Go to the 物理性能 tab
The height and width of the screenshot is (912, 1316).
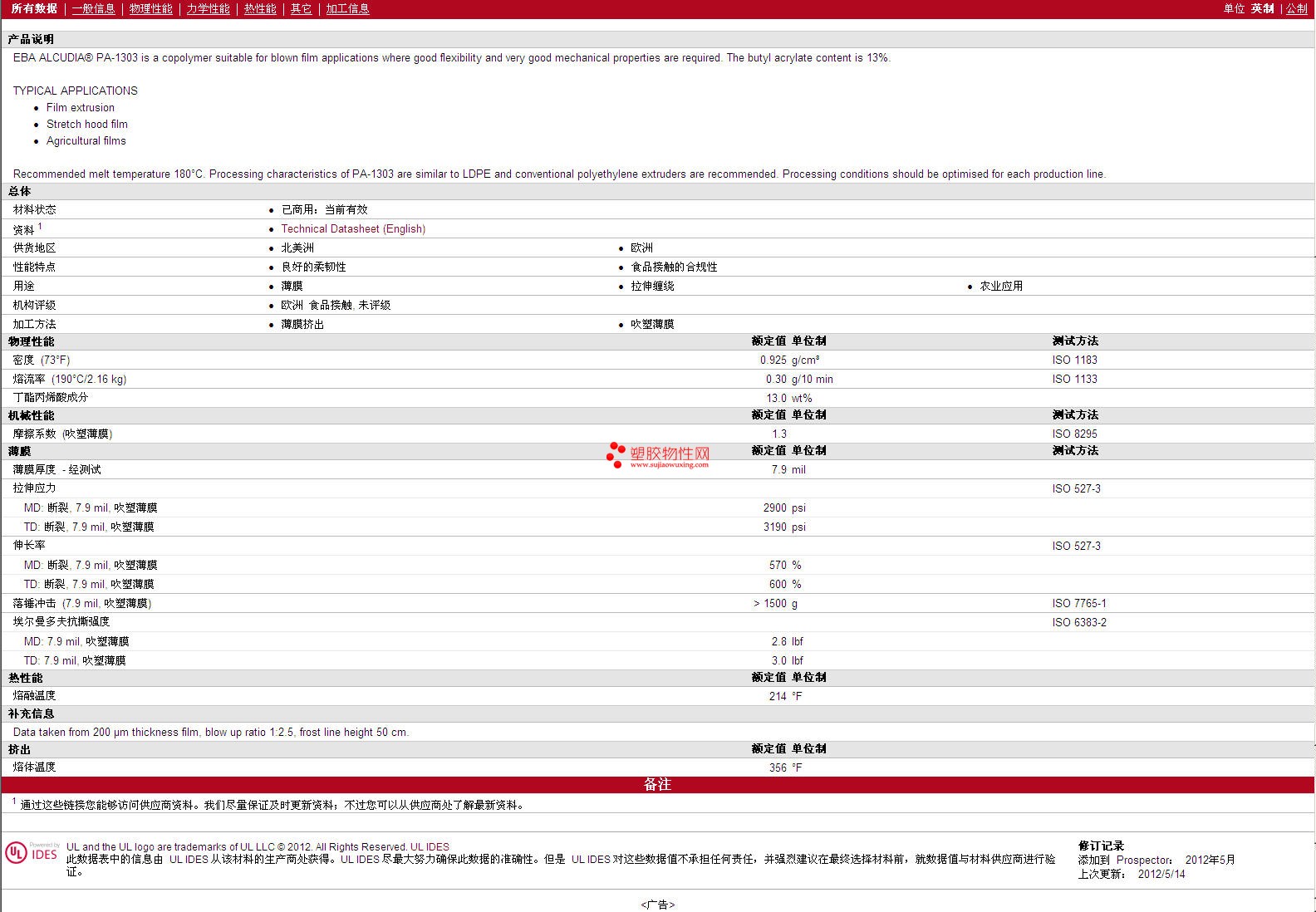[150, 8]
